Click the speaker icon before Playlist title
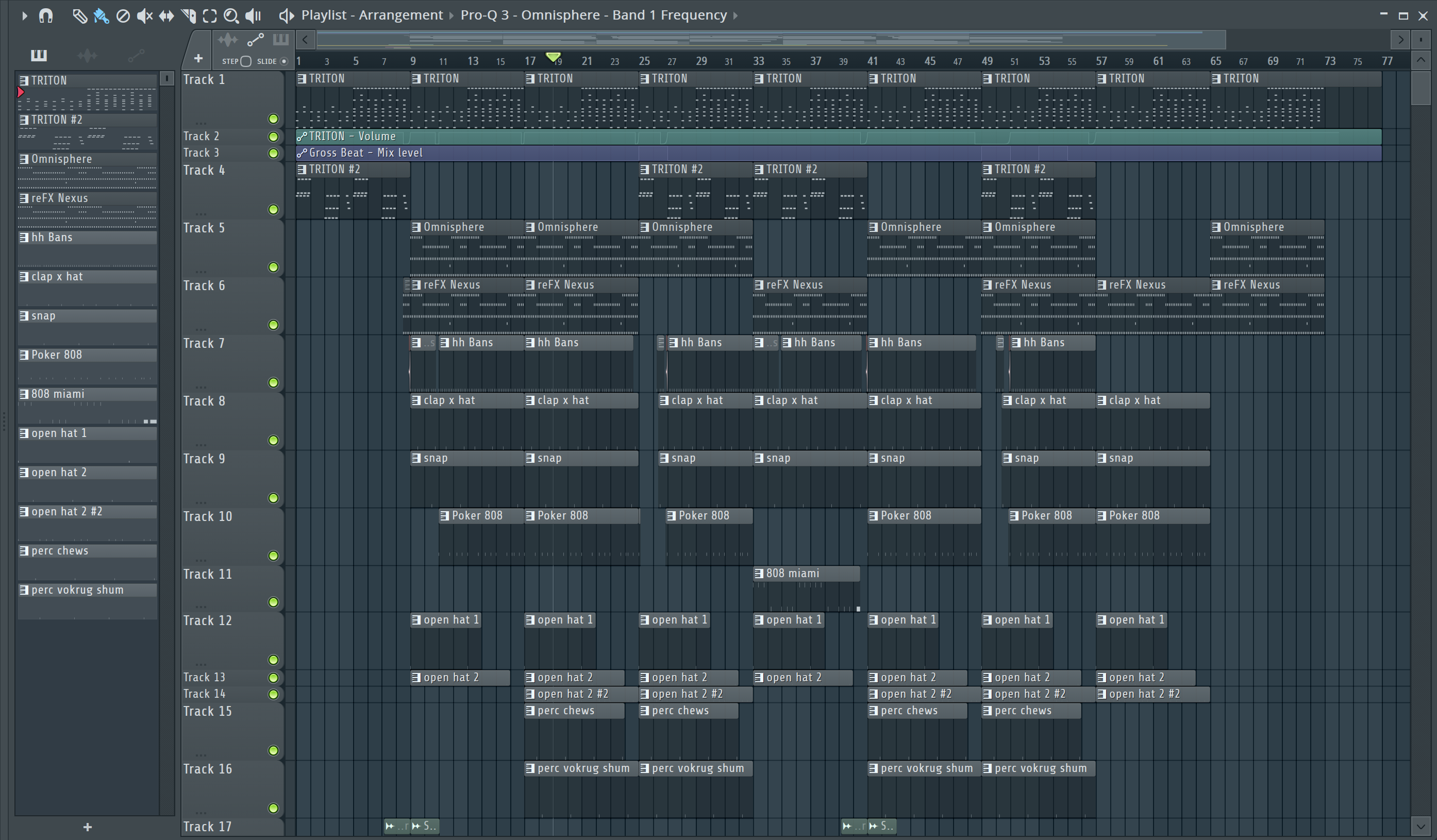This screenshot has width=1437, height=840. click(286, 16)
